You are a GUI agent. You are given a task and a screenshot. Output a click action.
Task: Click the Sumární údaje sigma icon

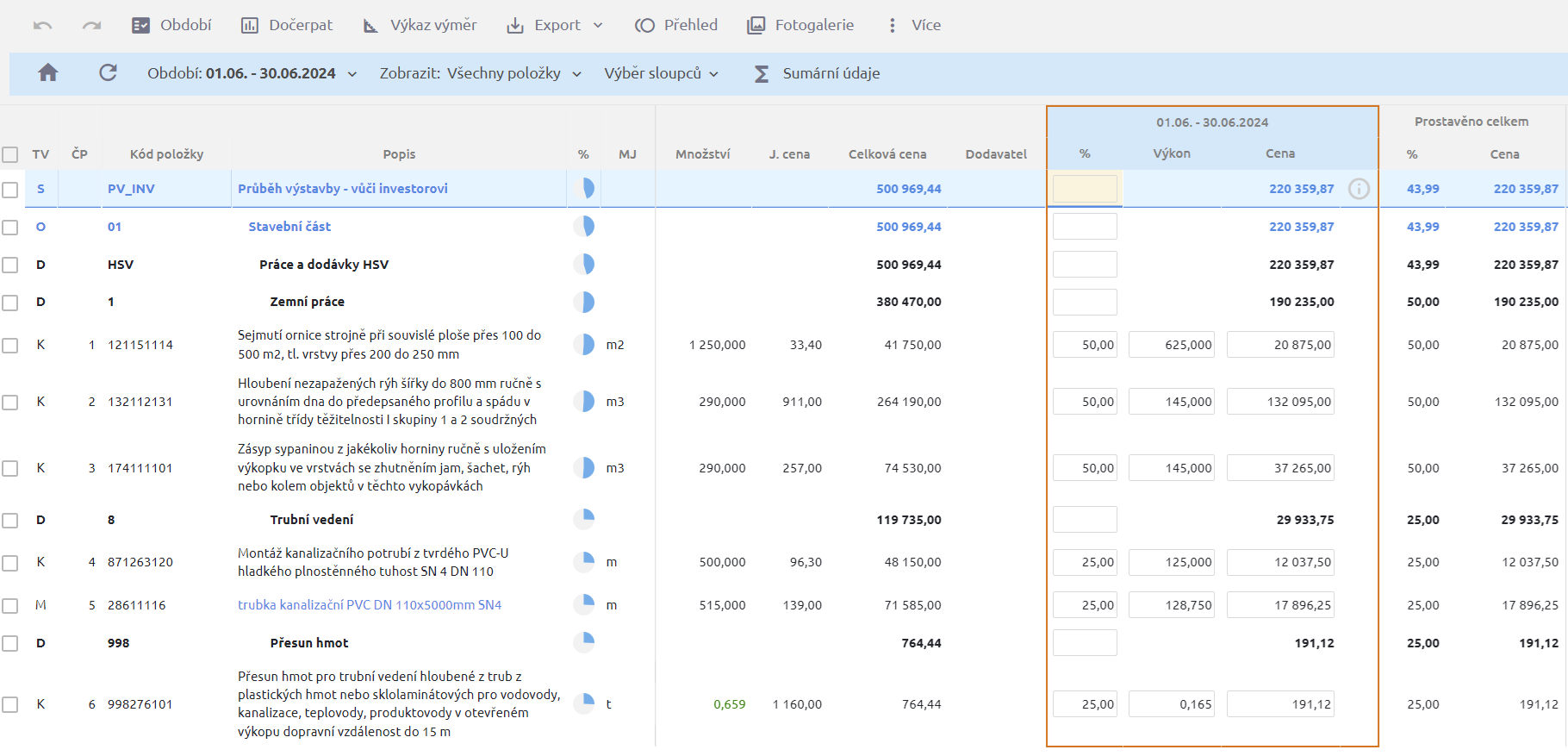pyautogui.click(x=762, y=74)
